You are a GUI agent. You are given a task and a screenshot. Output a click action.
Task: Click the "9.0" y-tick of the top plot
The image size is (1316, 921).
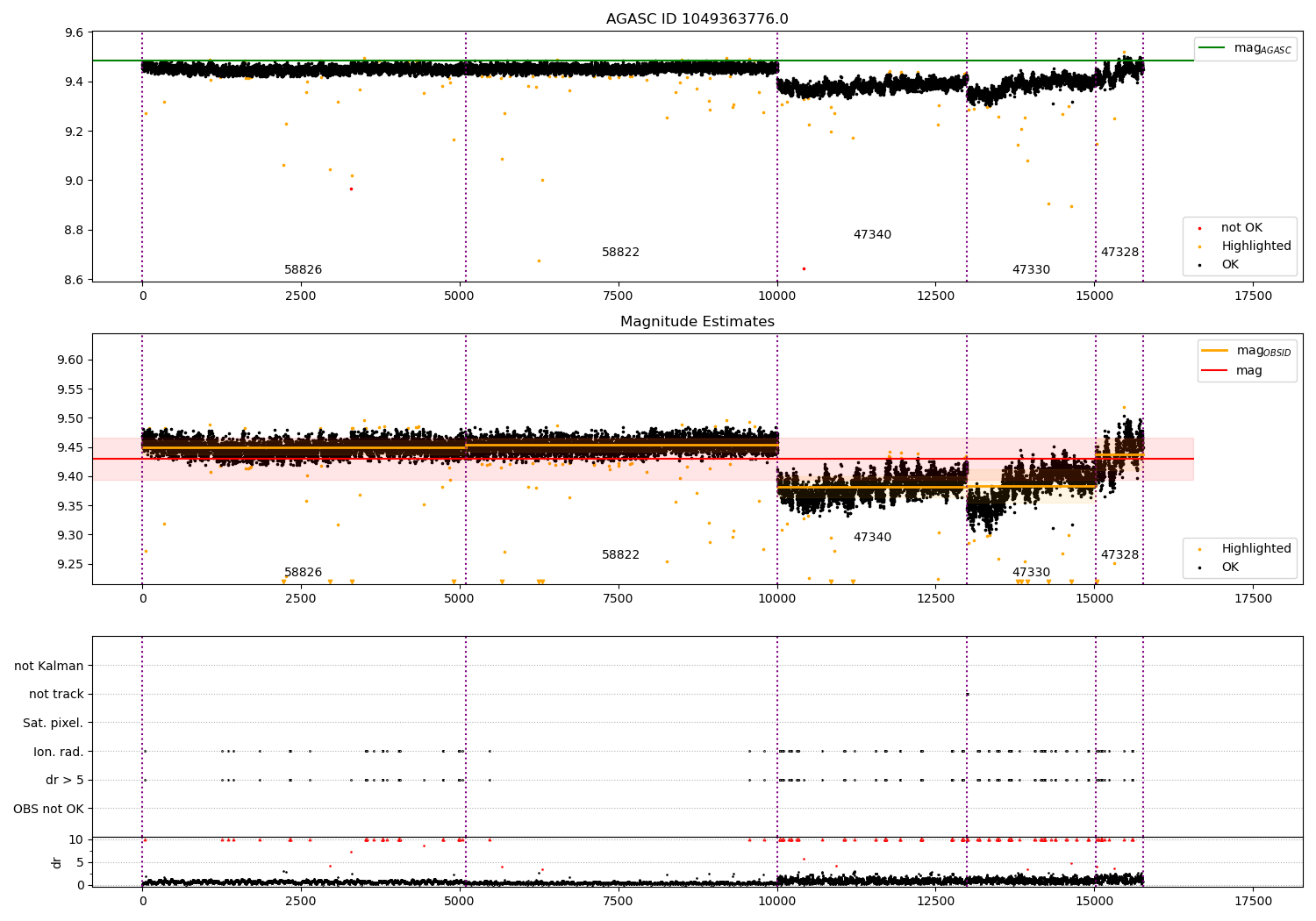[x=75, y=182]
